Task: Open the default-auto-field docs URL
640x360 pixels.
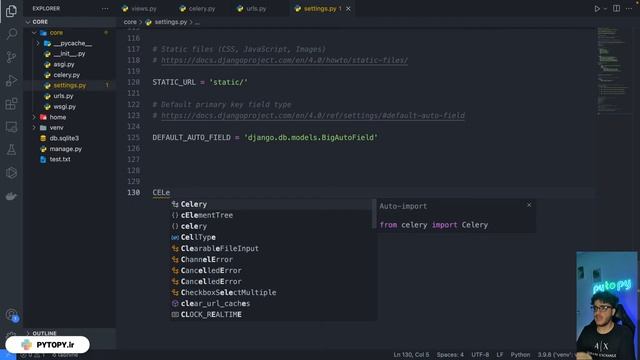Action: click(313, 116)
